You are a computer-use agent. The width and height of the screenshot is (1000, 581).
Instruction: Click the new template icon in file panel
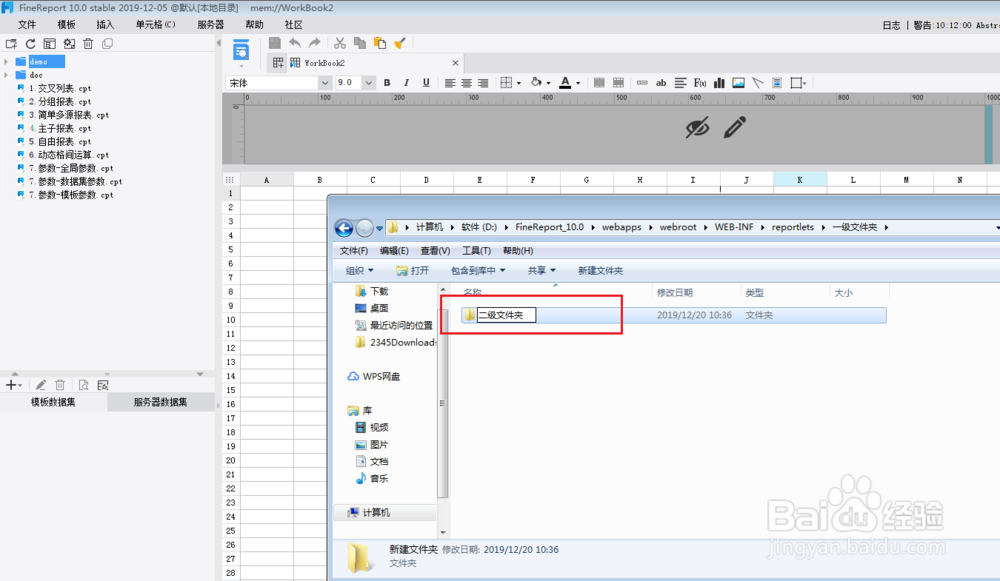pyautogui.click(x=11, y=44)
